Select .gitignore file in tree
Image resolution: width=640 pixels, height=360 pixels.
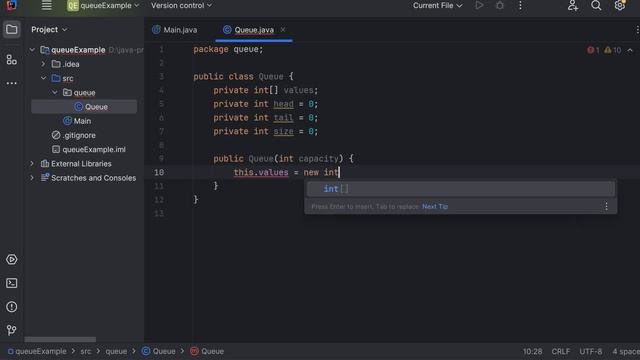74,135
